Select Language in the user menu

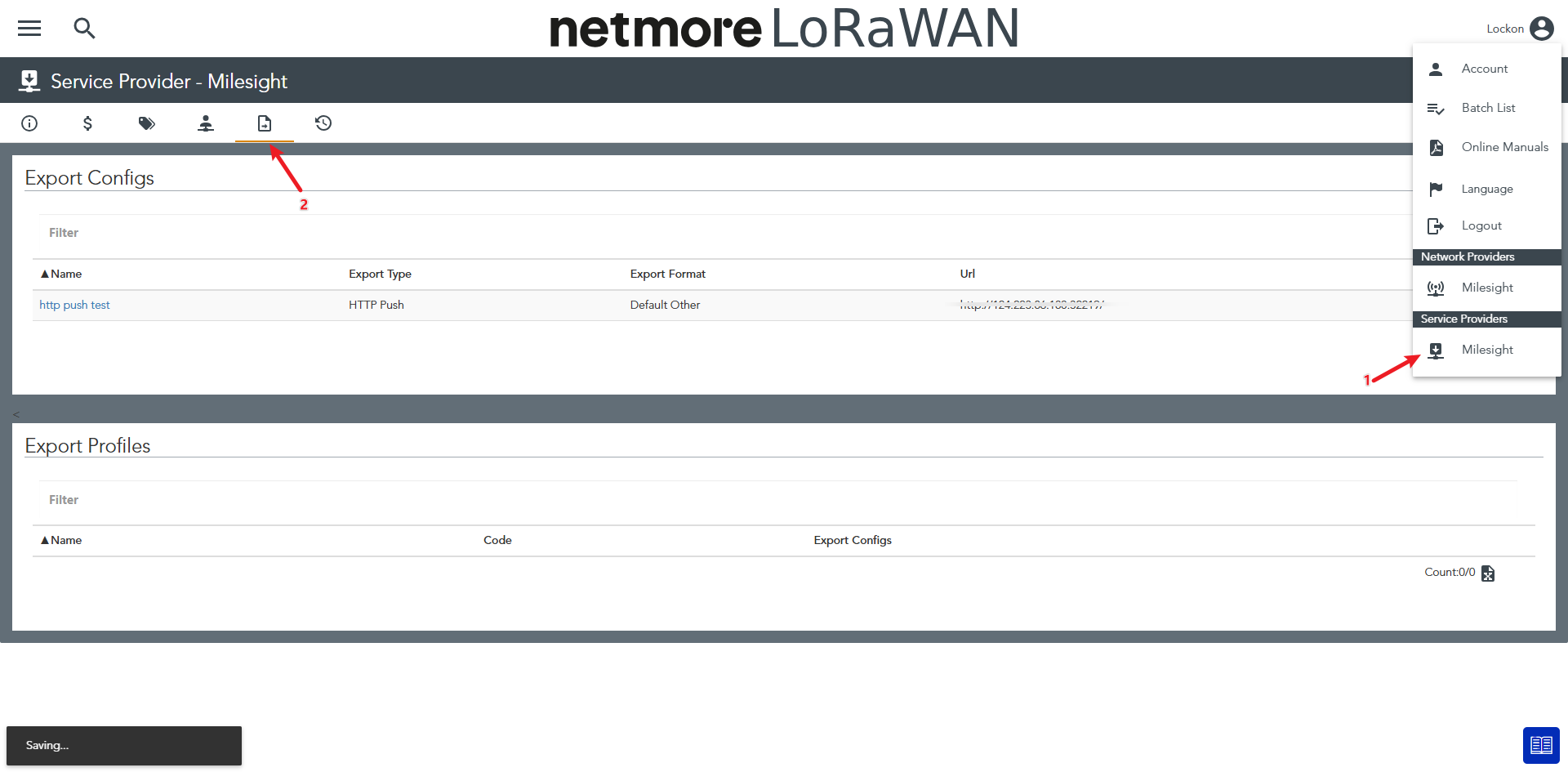click(x=1486, y=189)
